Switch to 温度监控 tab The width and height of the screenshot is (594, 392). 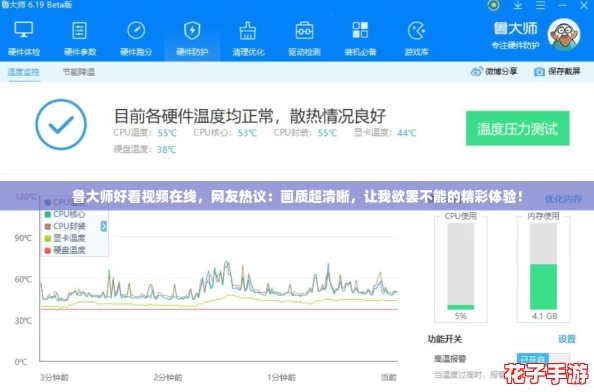23,72
